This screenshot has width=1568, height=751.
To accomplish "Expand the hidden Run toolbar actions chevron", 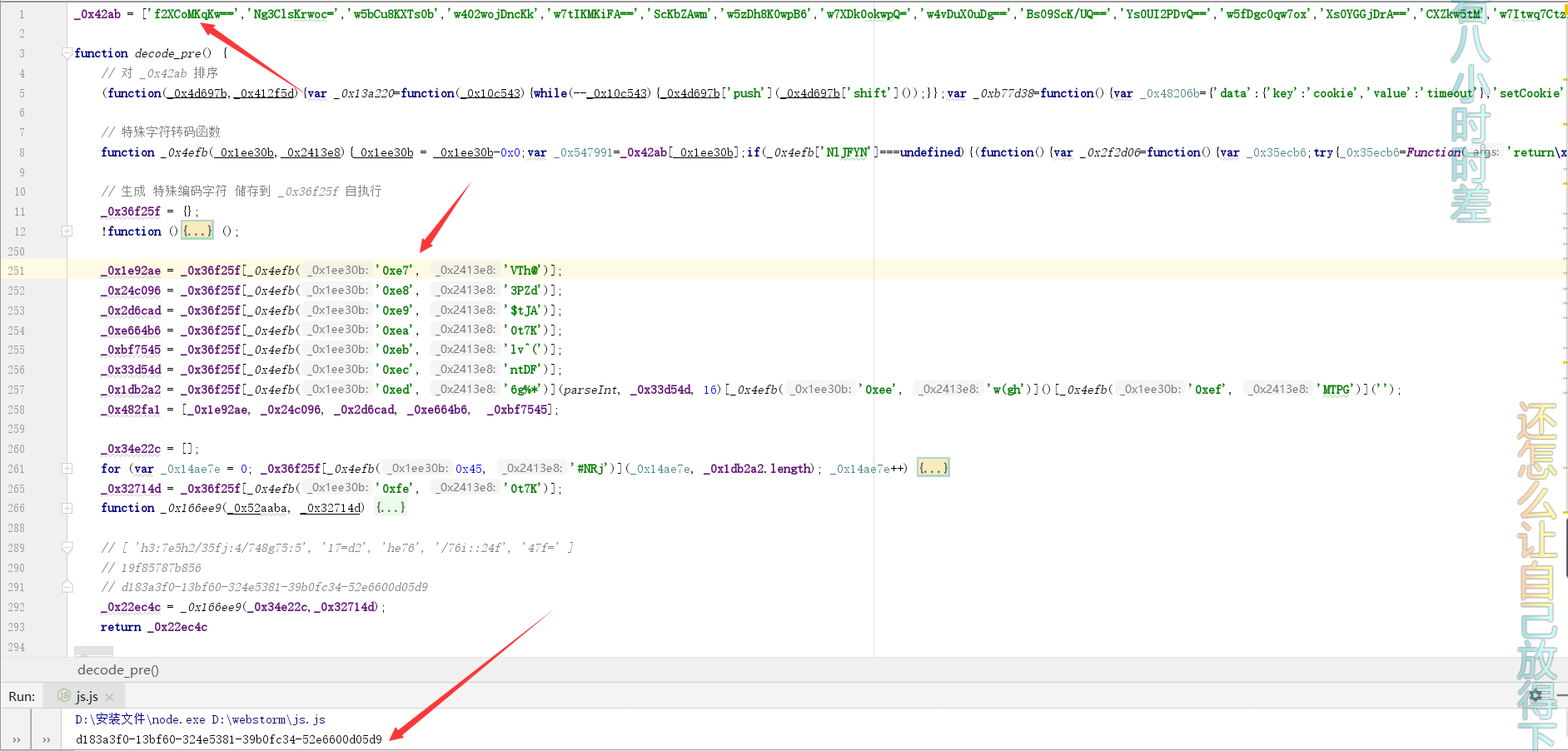I will [x=16, y=739].
